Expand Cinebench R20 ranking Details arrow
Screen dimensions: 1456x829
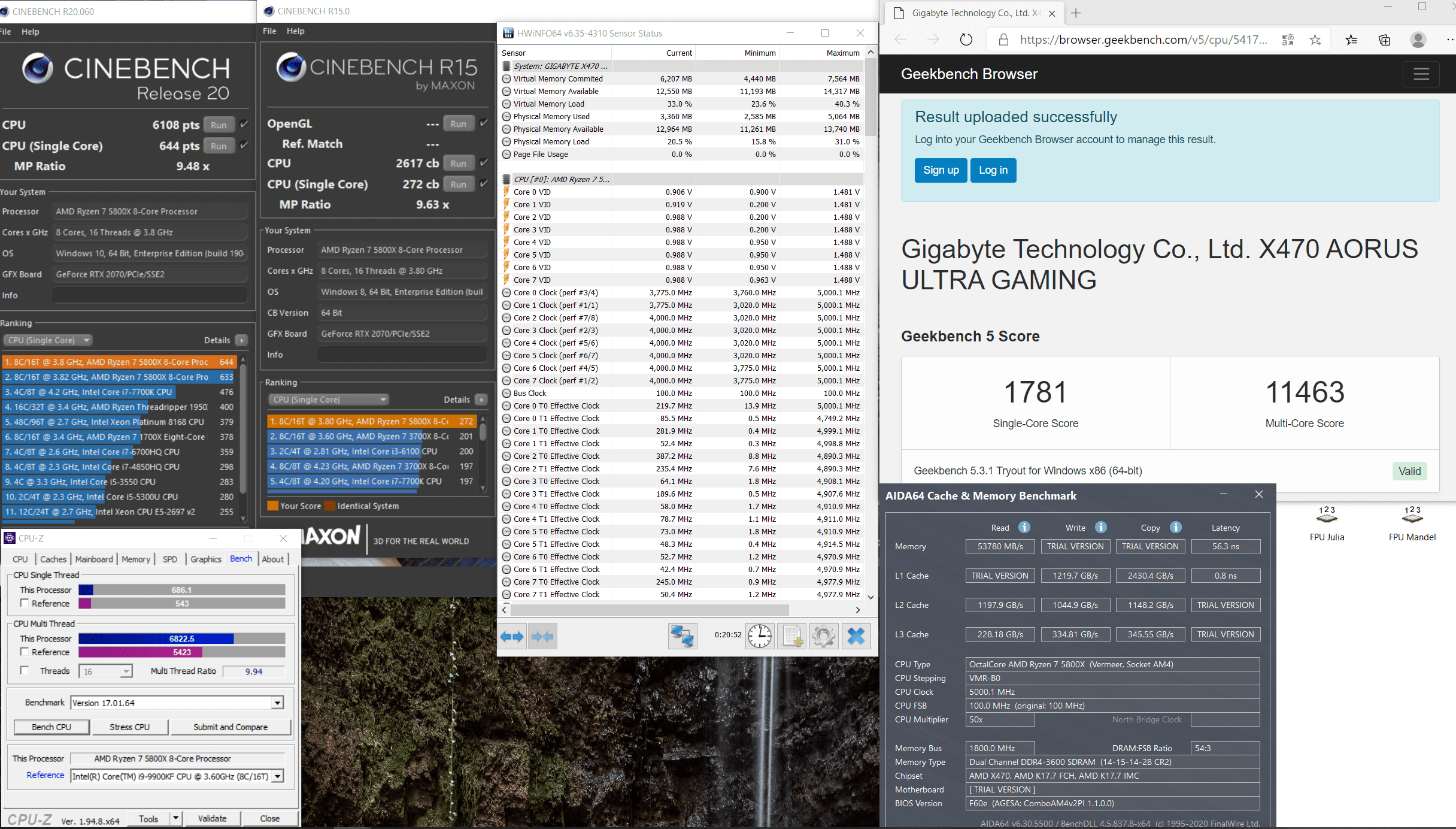[x=242, y=340]
